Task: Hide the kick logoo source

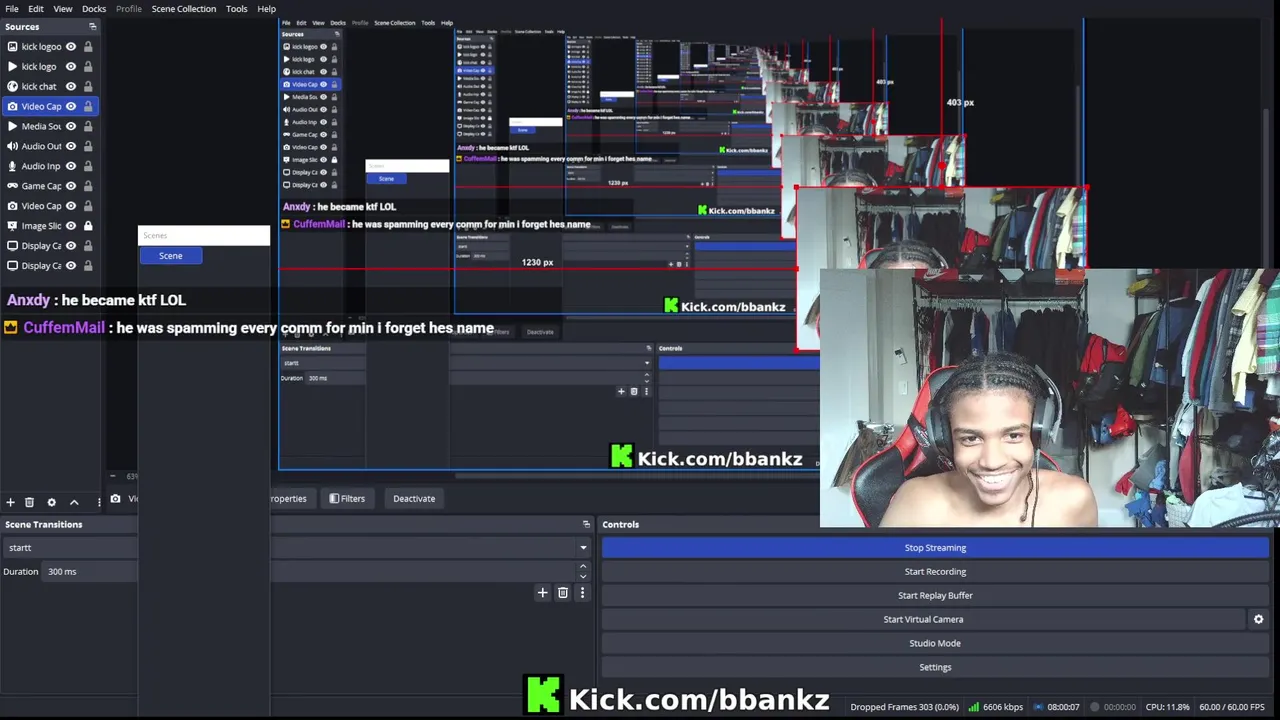Action: 71,46
